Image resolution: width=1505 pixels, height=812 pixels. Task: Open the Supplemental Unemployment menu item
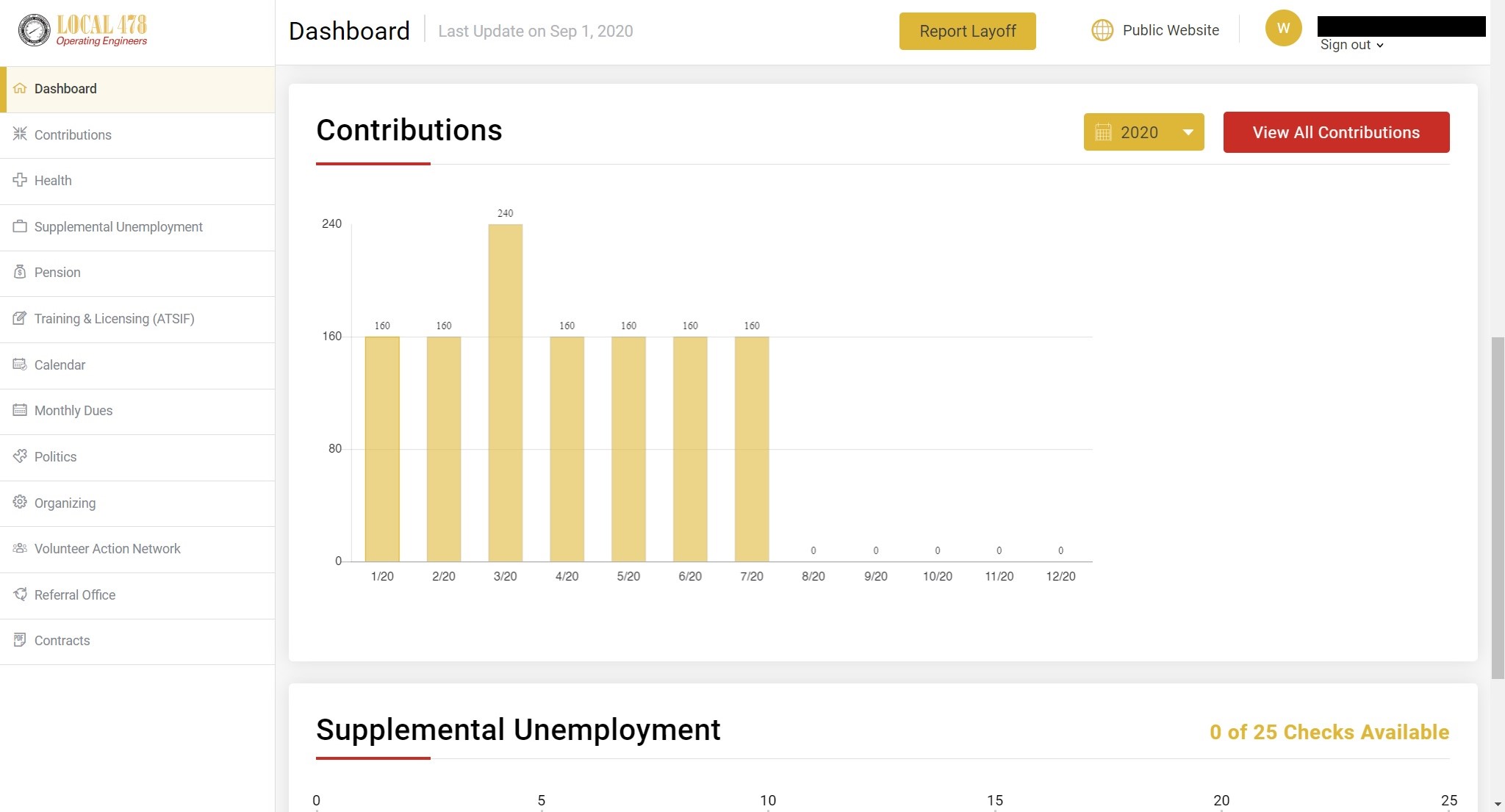(x=118, y=227)
